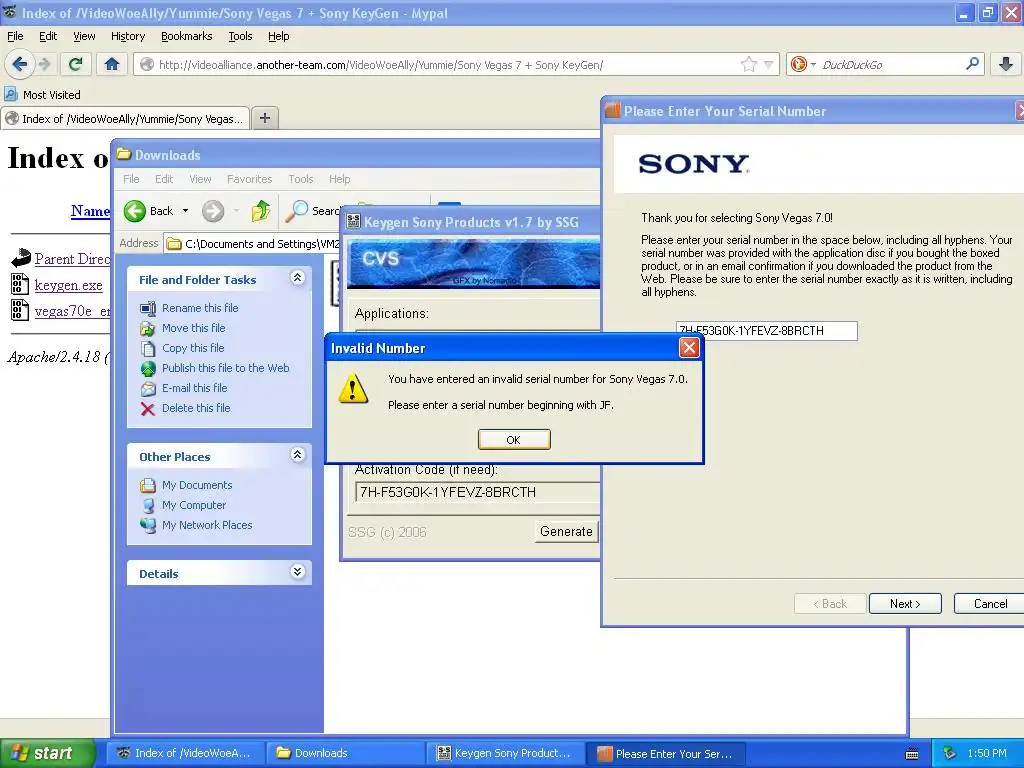1024x768 pixels.
Task: Reload the page in Mypal browser
Action: click(75, 64)
